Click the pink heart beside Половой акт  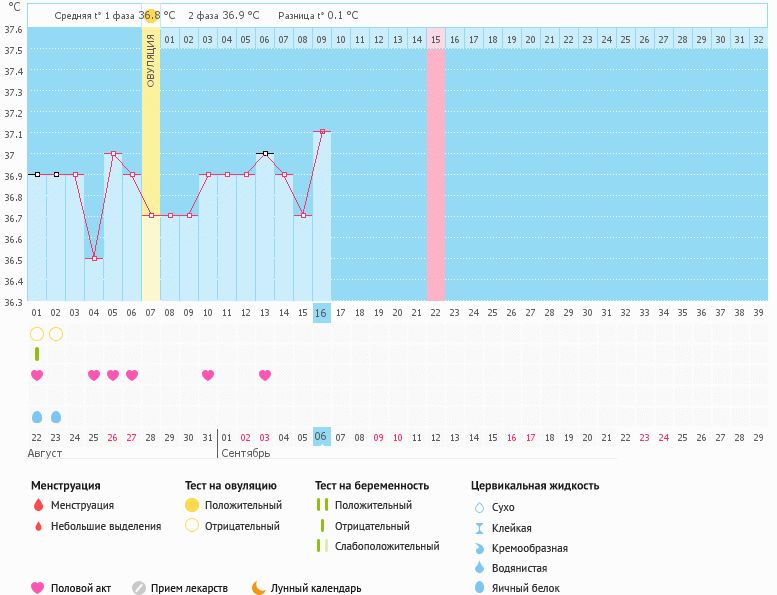click(38, 588)
